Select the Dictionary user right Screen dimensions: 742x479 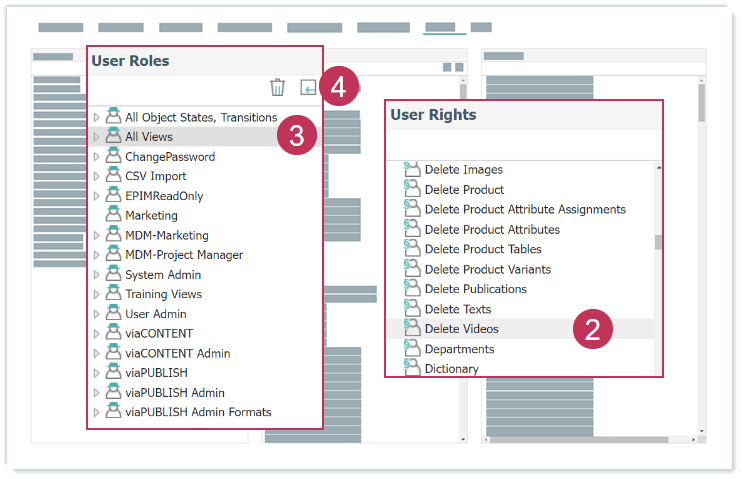451,368
